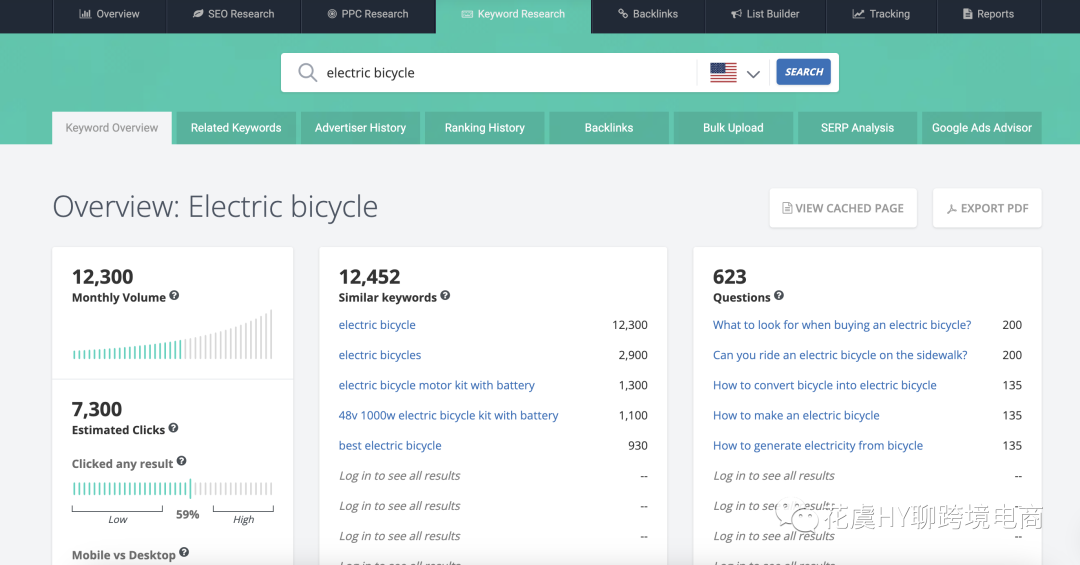Switch to the Related Keywords tab
Image resolution: width=1080 pixels, height=565 pixels.
tap(236, 128)
